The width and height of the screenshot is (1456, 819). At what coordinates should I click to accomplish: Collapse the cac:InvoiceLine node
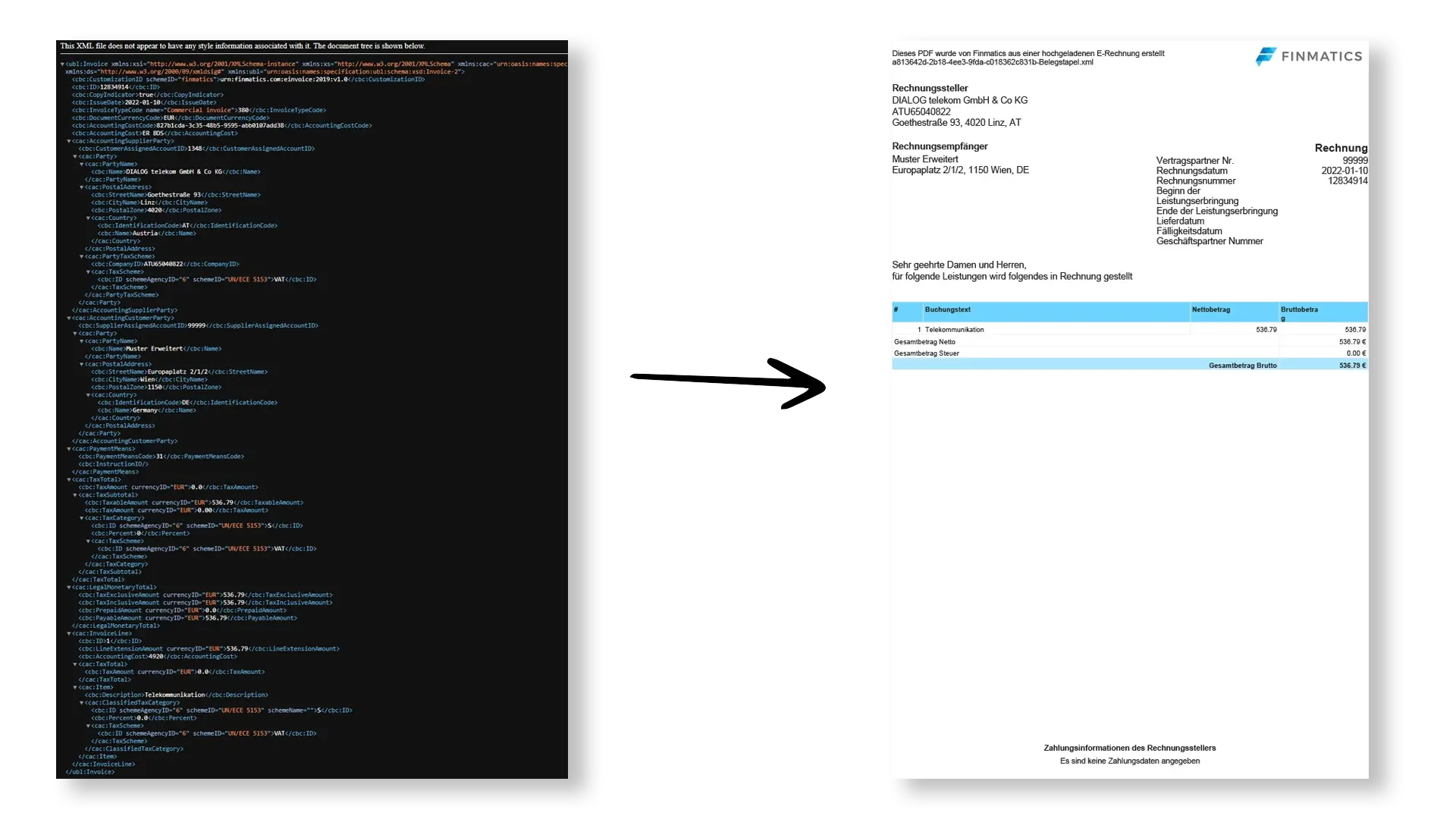point(69,634)
